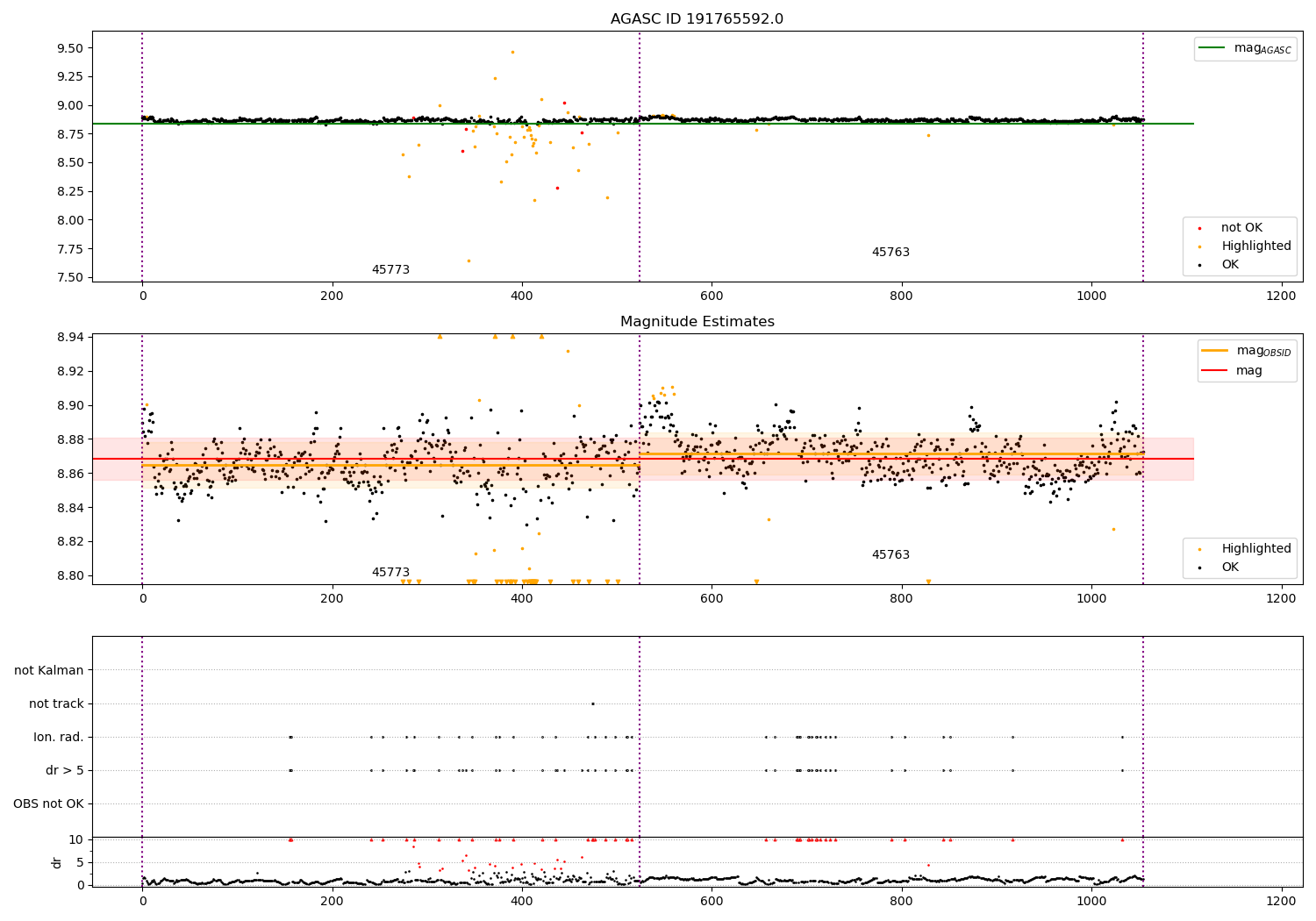Click the 9.50 tick on top plot

coord(69,48)
